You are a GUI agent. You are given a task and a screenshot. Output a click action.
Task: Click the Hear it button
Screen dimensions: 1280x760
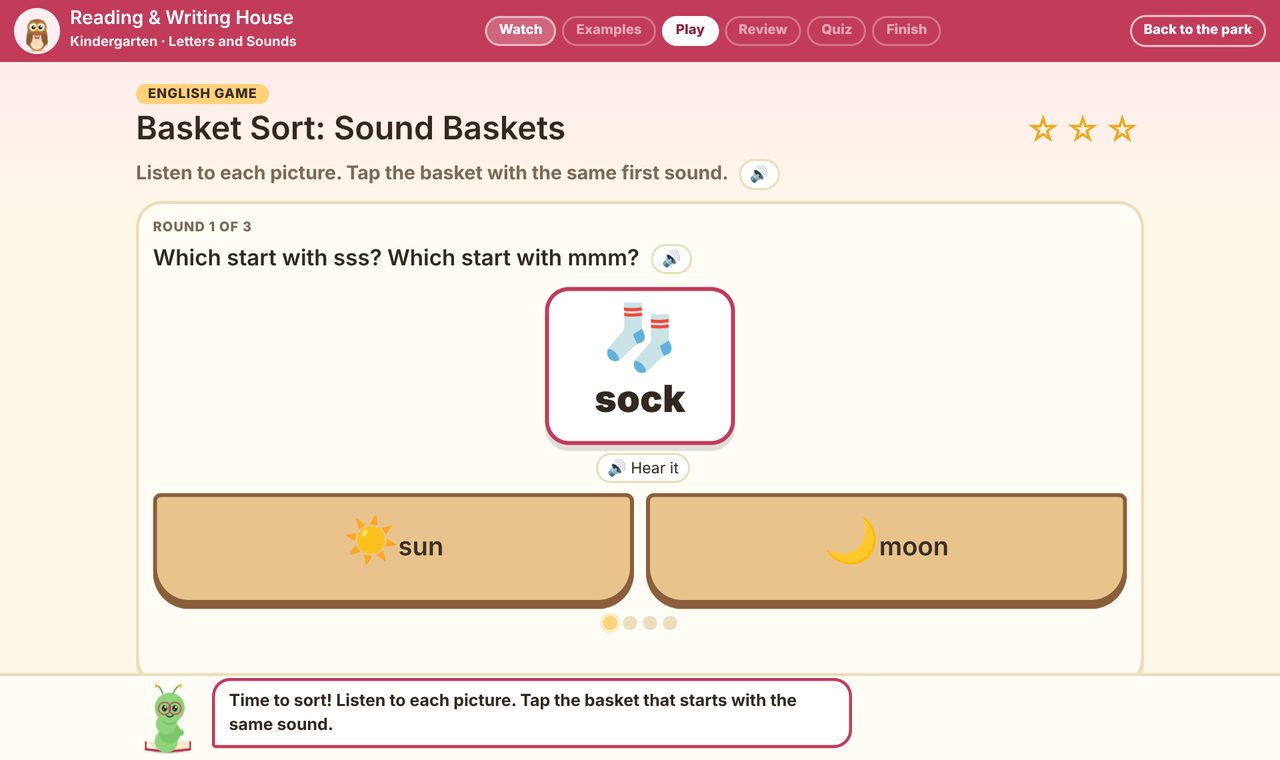pos(643,468)
